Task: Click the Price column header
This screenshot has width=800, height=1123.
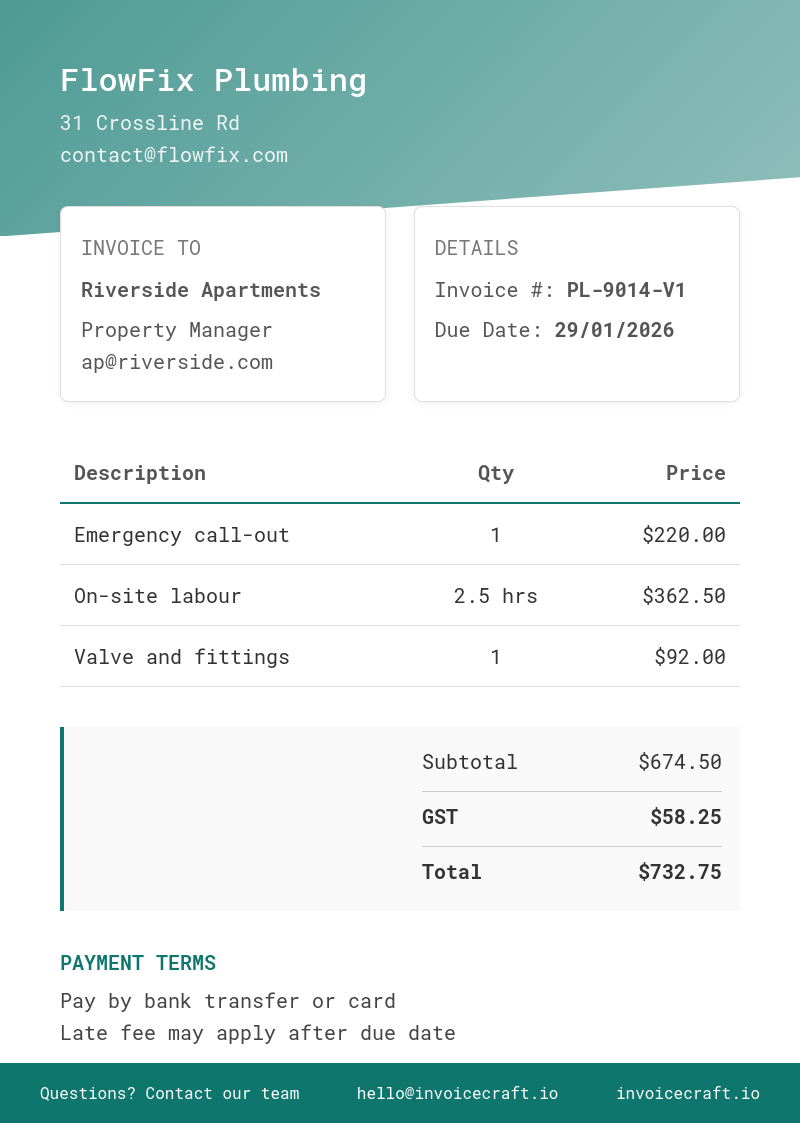Action: (695, 473)
